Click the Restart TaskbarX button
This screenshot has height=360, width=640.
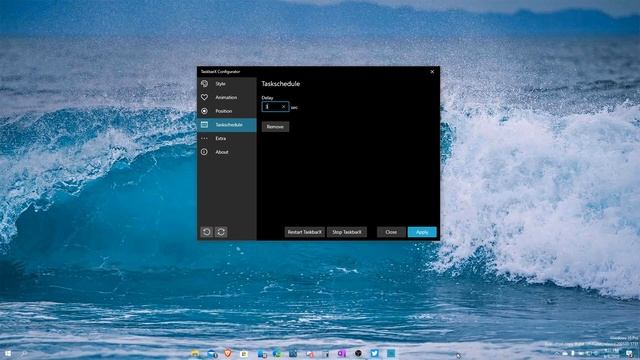[304, 232]
